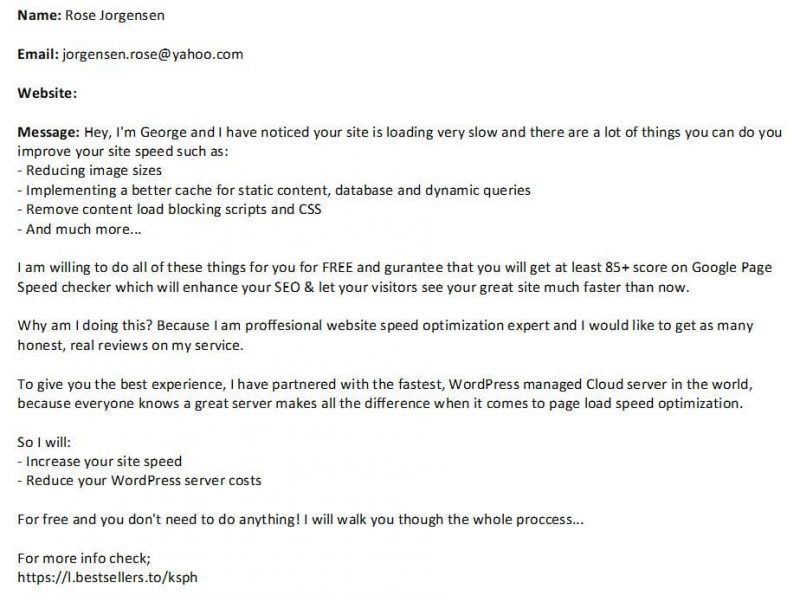Viewport: 800px width, 596px height.
Task: Click the "And much more..." line
Action: [78, 229]
